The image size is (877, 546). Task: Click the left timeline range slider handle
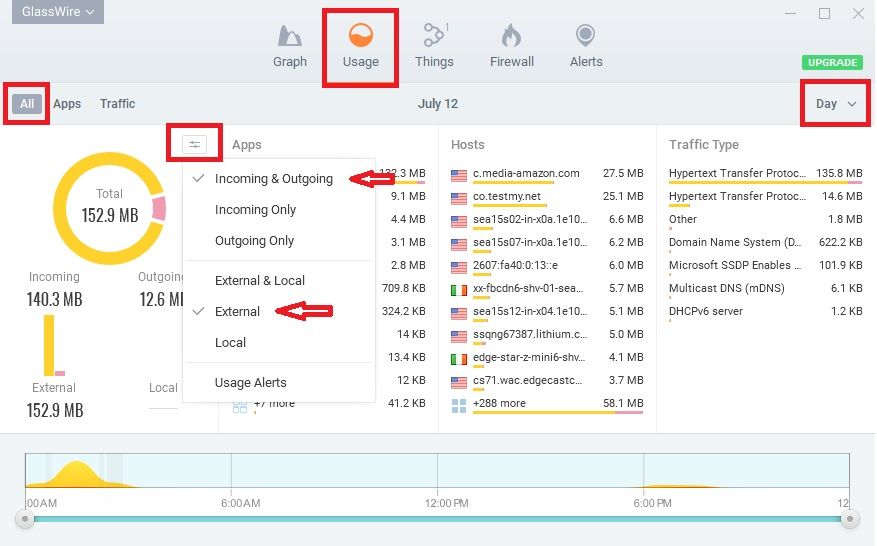coord(26,518)
